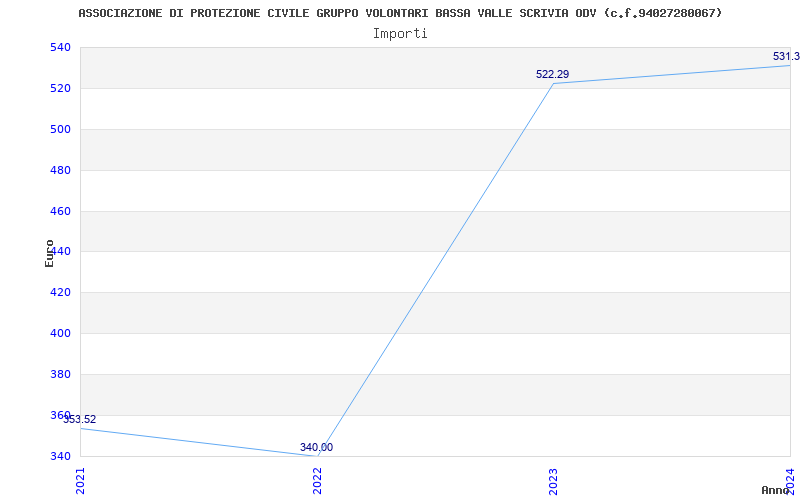Select the 2023 x-axis year label
The width and height of the screenshot is (800, 500).
[x=554, y=481]
